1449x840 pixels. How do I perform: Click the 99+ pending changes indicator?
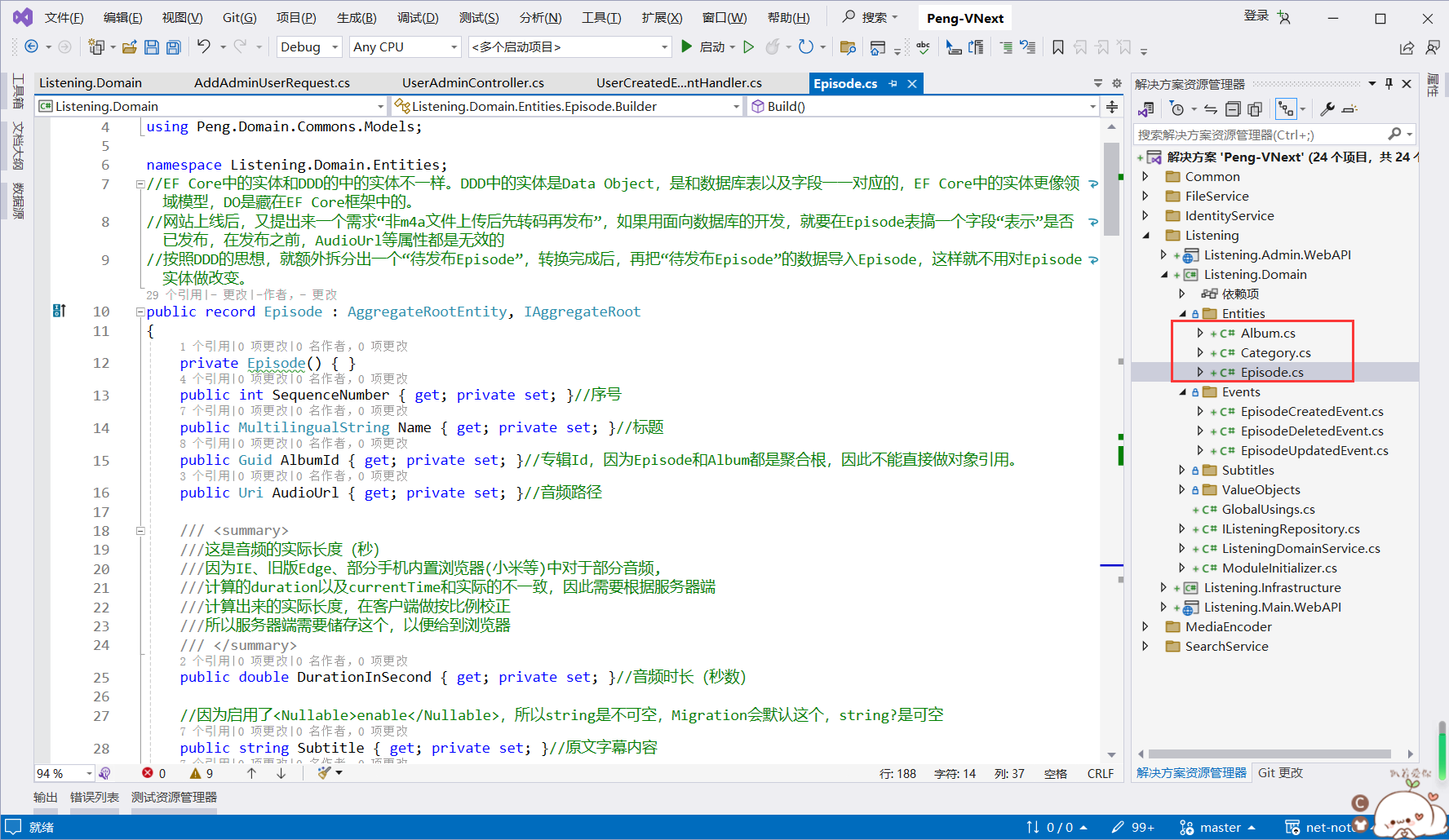1133,827
